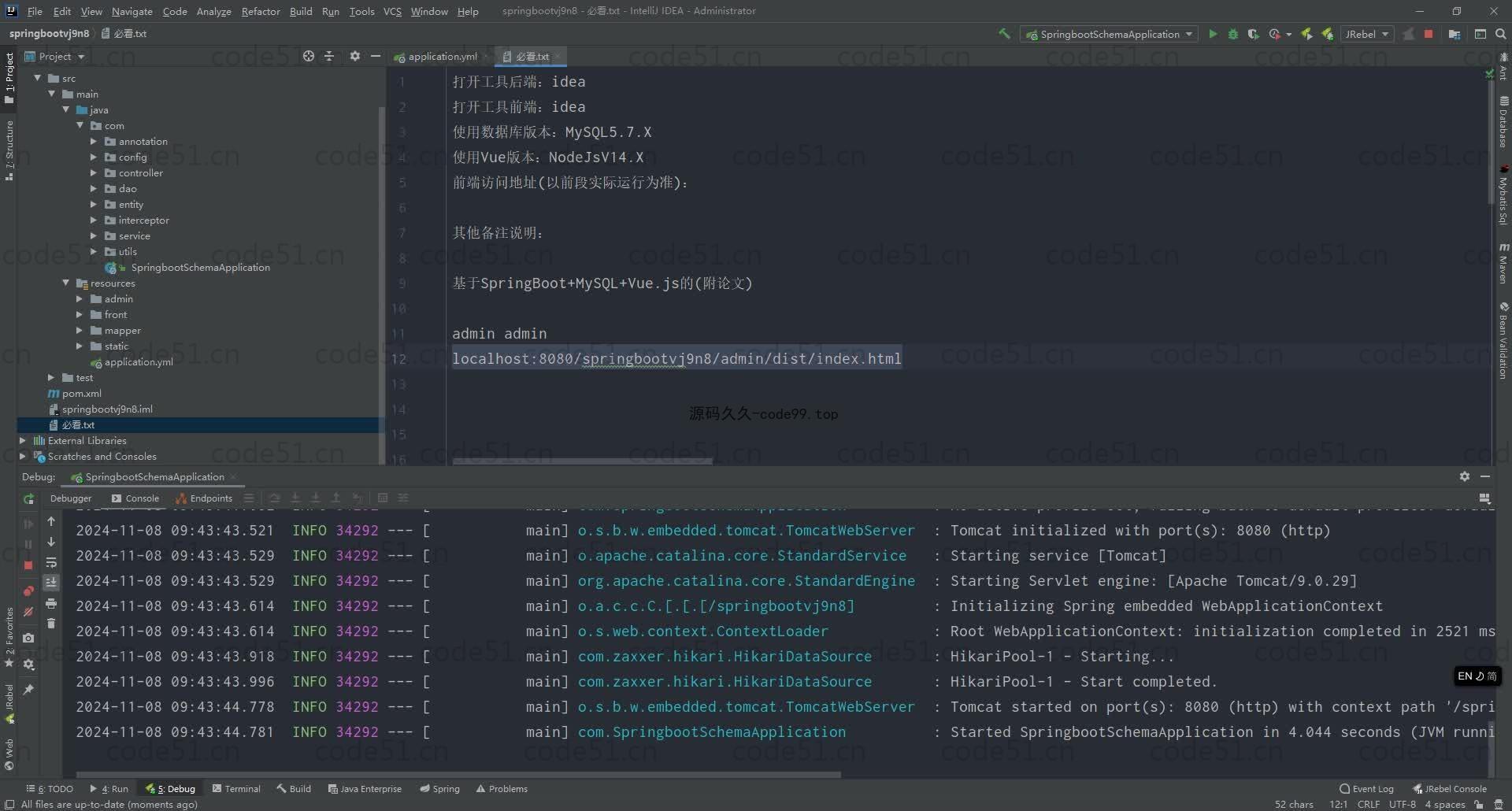Open Spring tool window button
This screenshot has height=811, width=1512.
pos(439,788)
